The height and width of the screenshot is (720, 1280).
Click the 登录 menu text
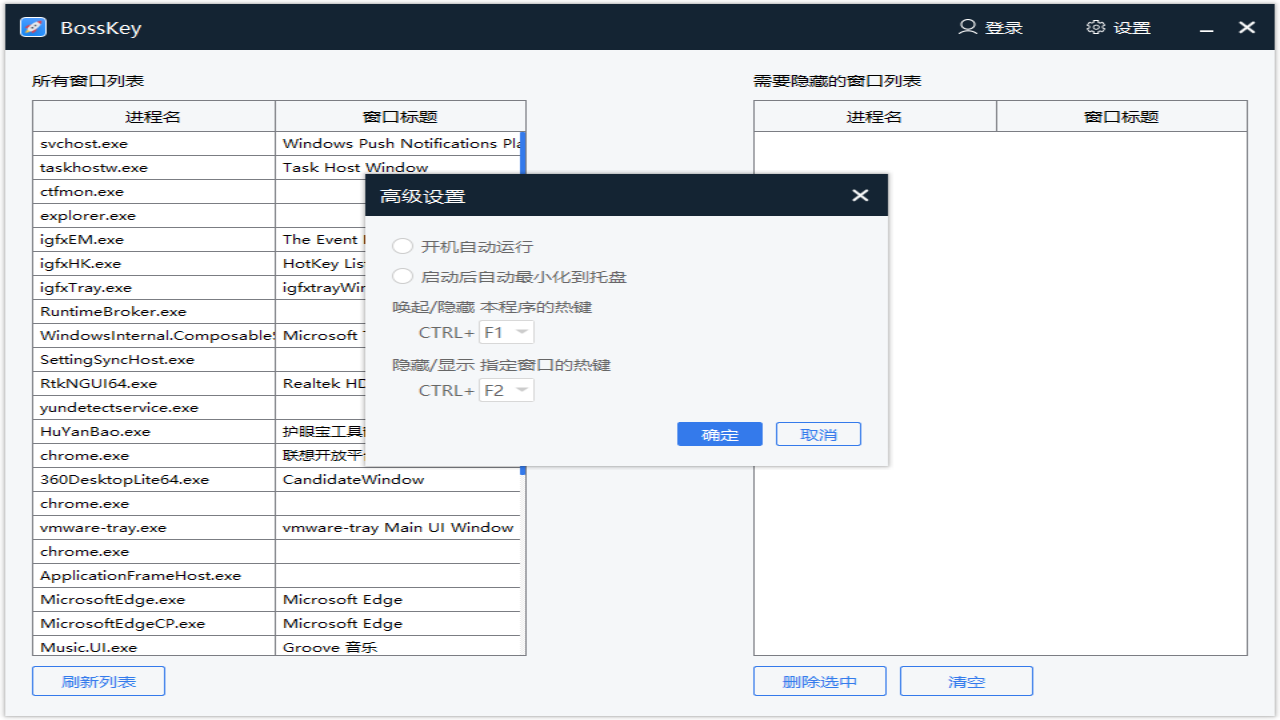point(1003,28)
